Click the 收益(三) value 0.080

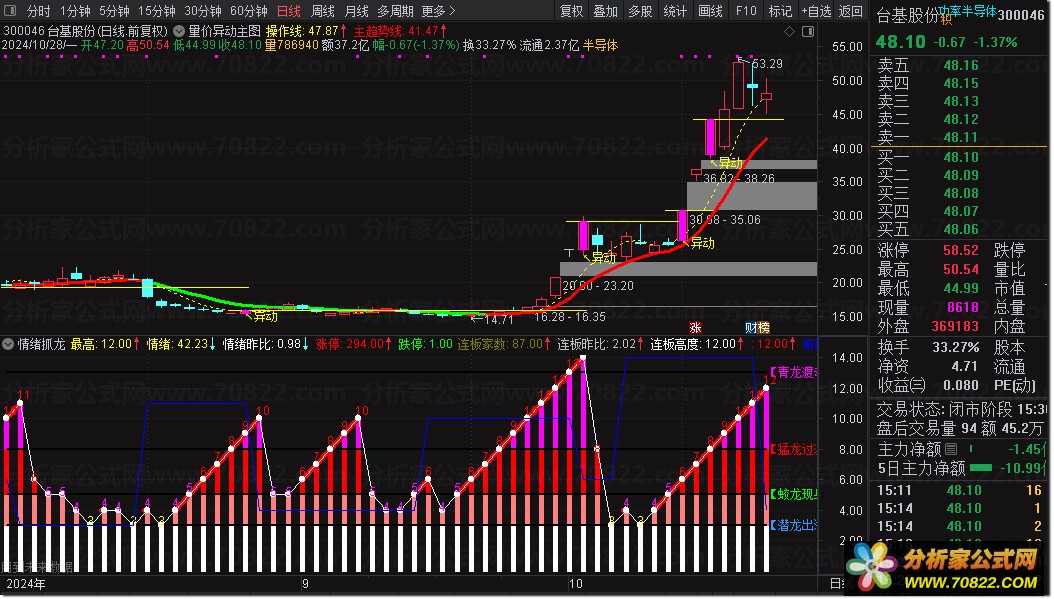click(961, 385)
